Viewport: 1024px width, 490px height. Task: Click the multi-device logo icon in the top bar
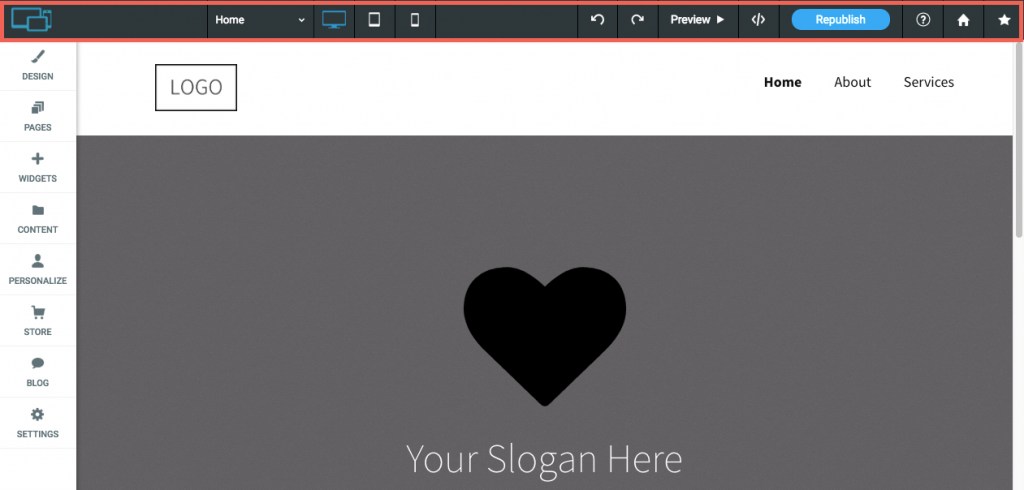[x=32, y=20]
